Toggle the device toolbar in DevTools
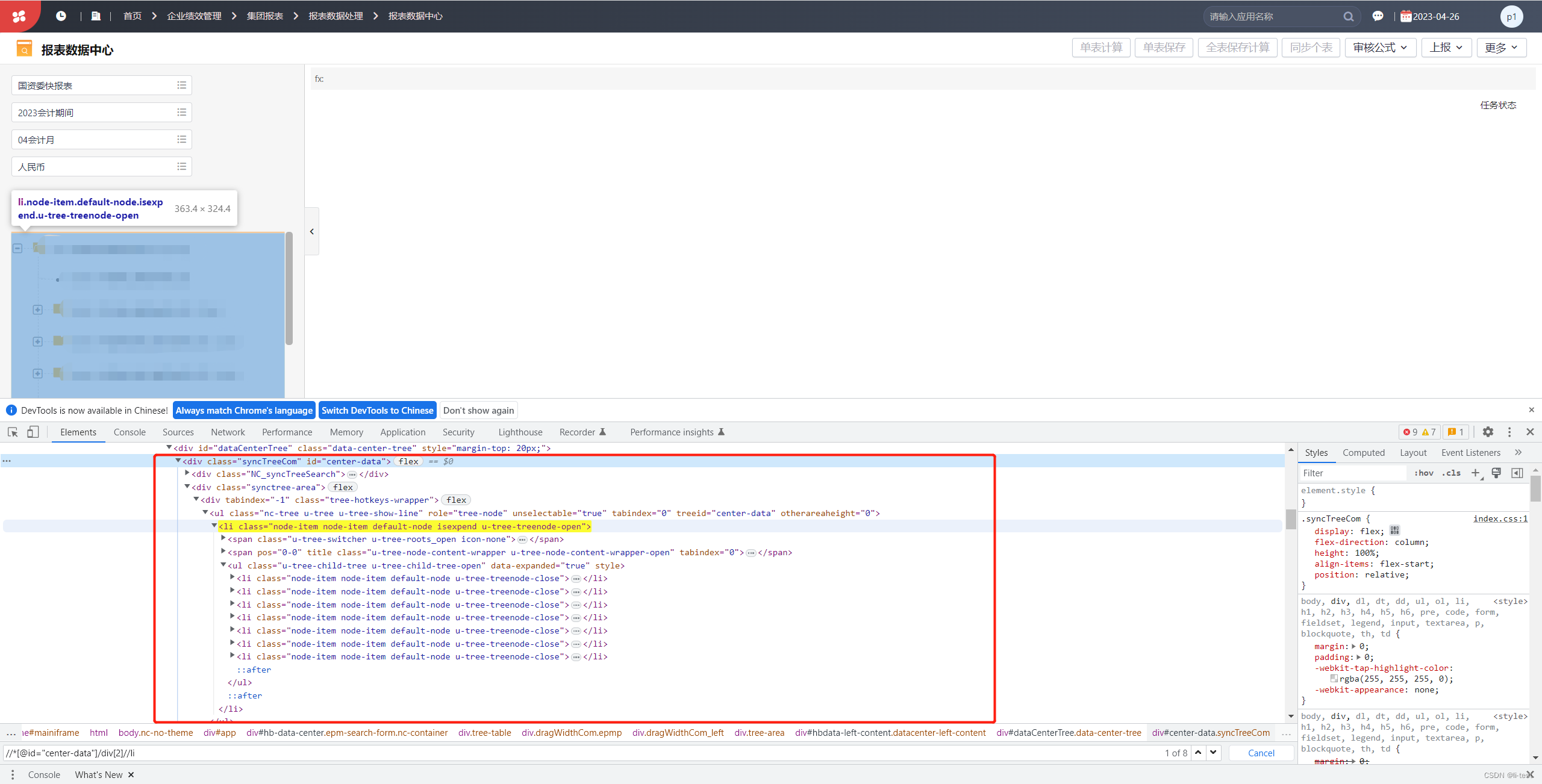 [33, 432]
